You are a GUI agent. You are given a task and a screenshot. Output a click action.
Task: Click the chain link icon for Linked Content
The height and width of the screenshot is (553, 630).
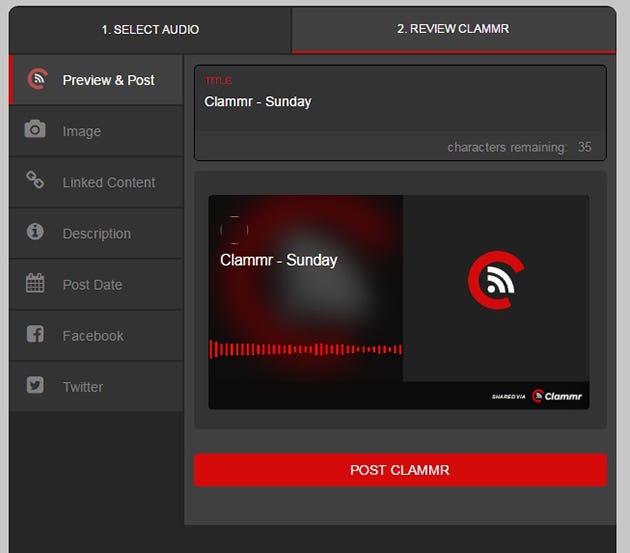pos(35,180)
